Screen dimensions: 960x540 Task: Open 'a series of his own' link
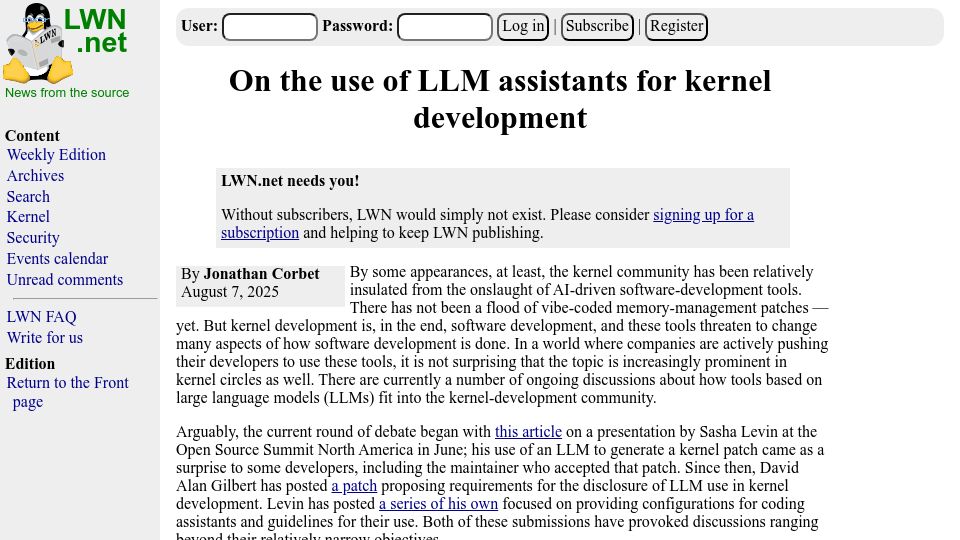coord(438,504)
